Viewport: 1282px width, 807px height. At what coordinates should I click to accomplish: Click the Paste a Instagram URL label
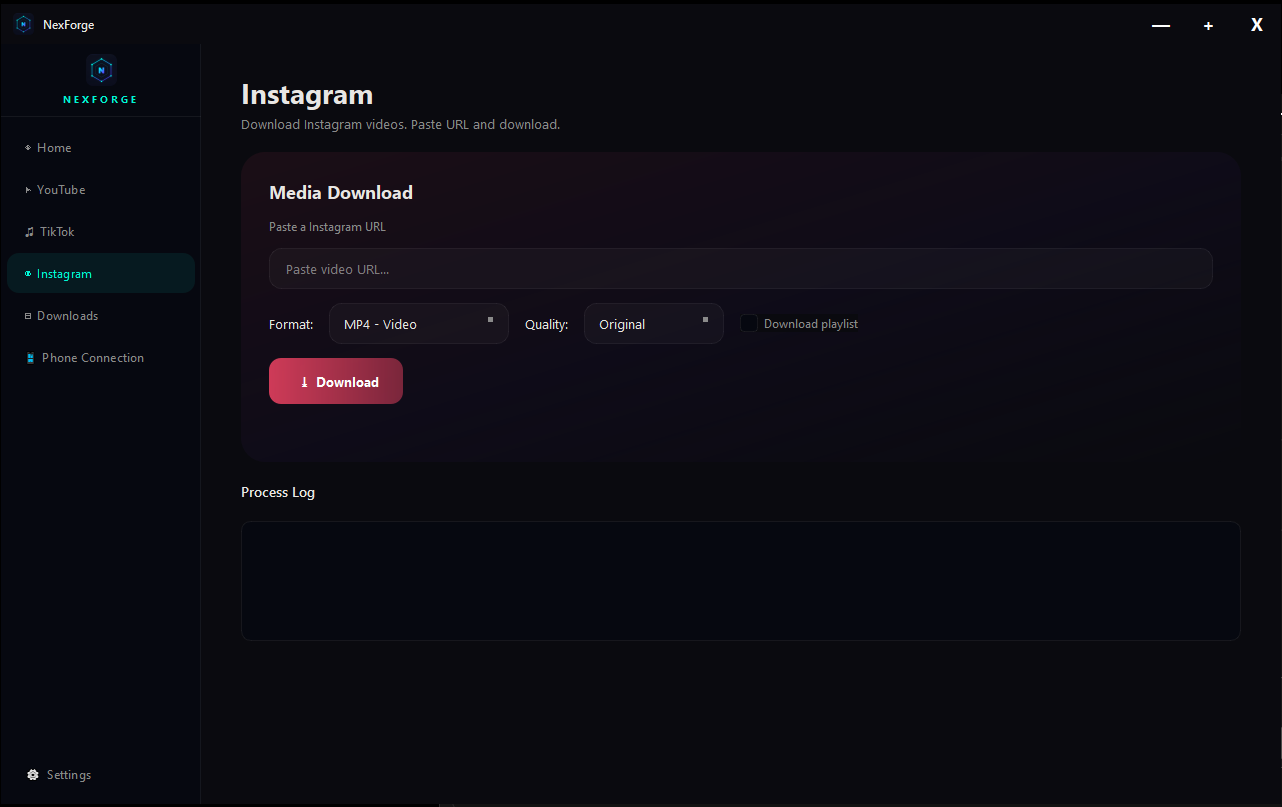327,227
